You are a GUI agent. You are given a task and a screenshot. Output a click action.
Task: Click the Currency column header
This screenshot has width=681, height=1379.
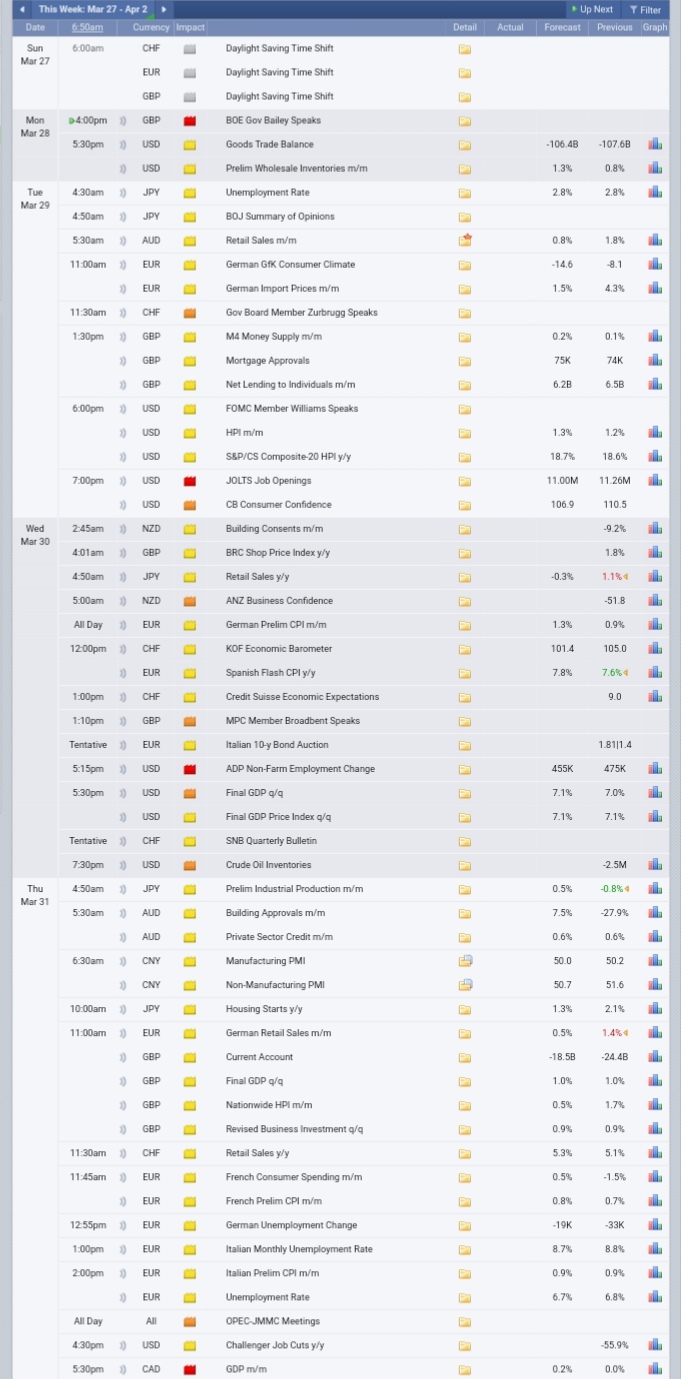point(151,27)
